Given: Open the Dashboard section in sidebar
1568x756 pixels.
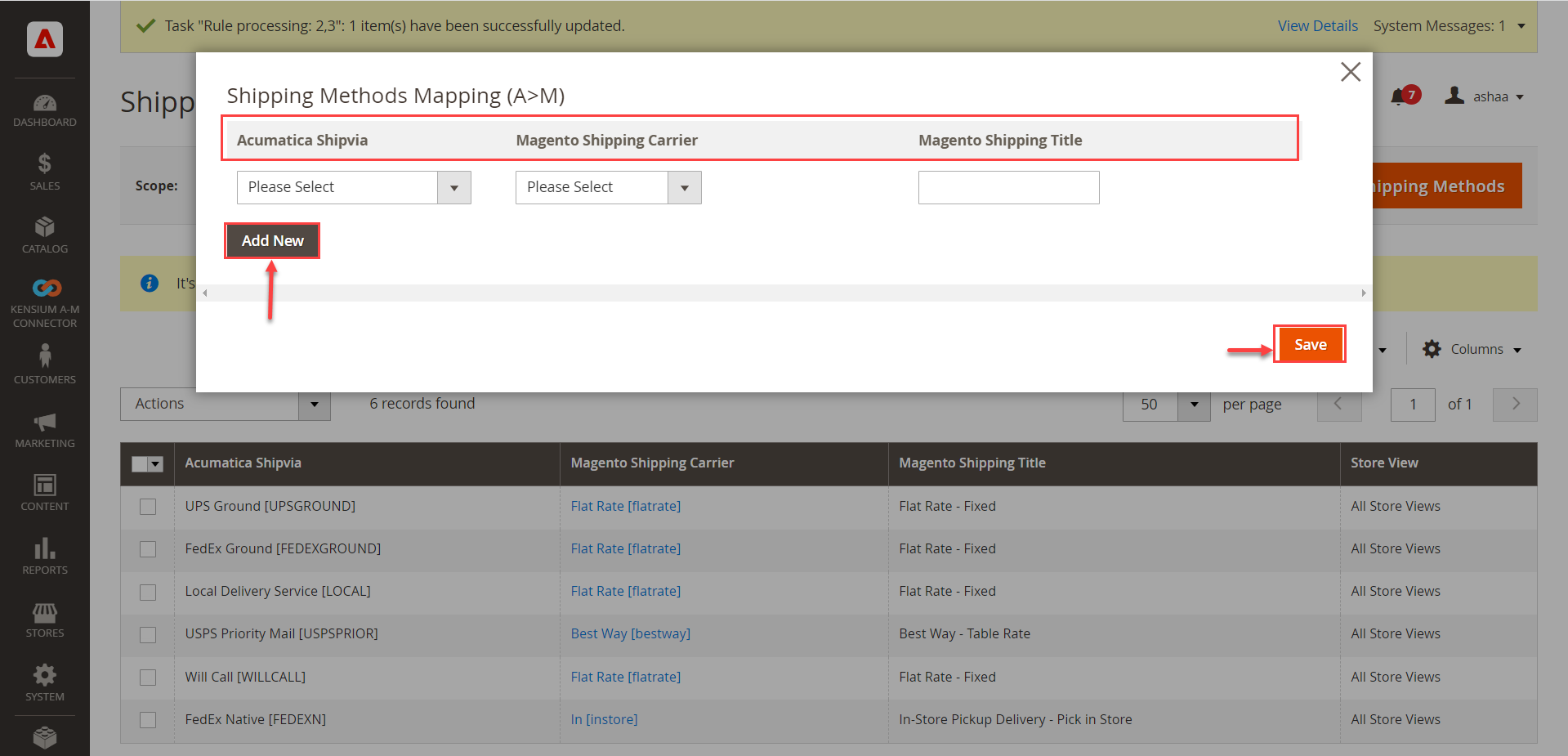Looking at the screenshot, I should tap(45, 110).
